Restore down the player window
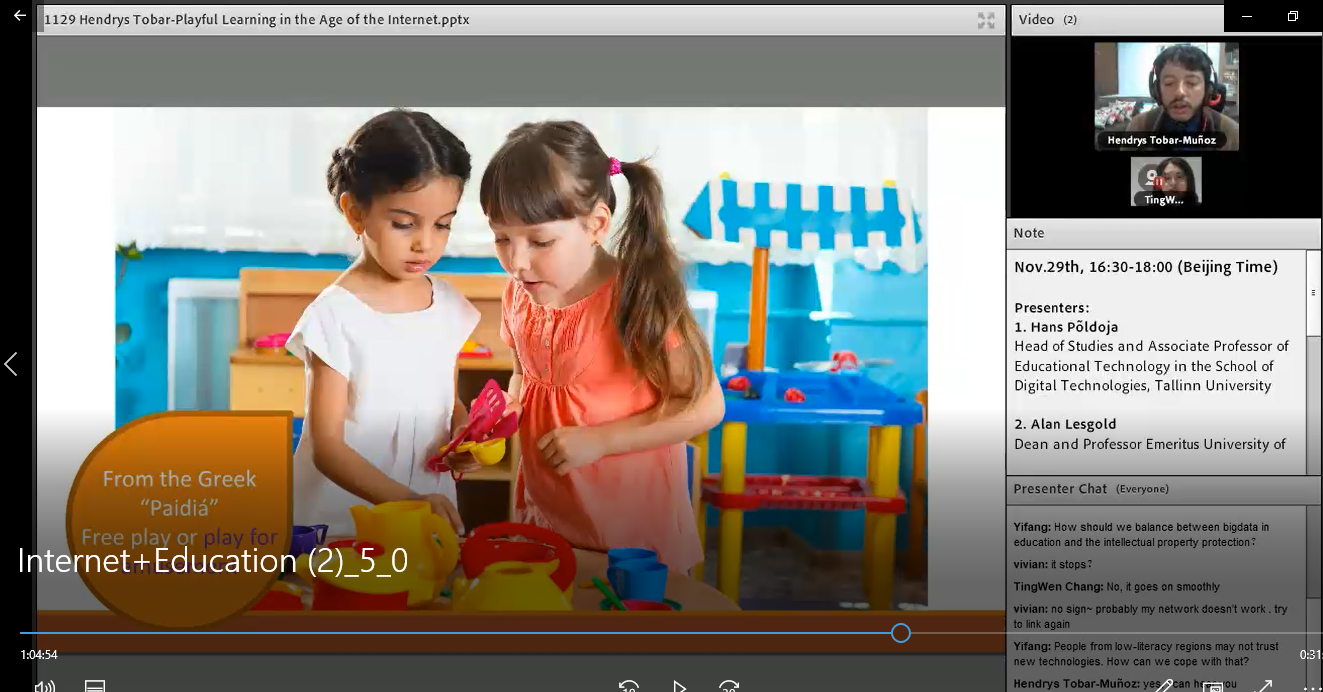1323x692 pixels. coord(1293,16)
